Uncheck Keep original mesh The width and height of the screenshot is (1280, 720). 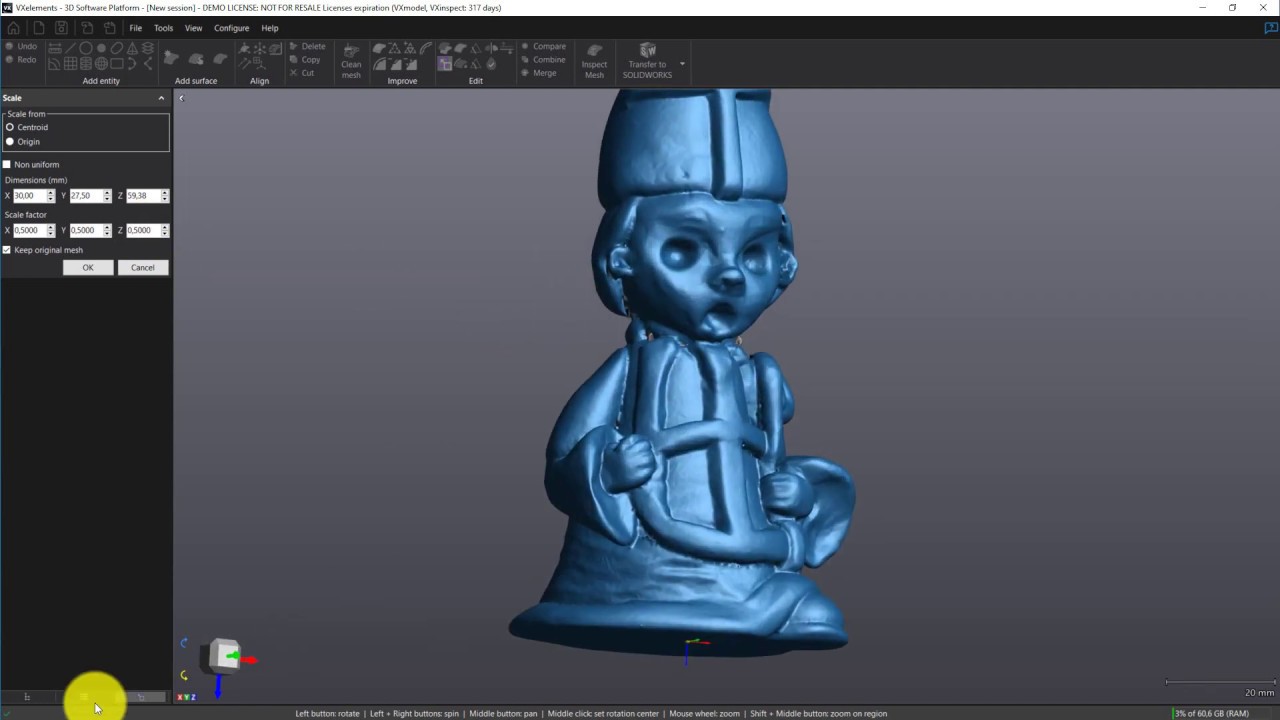(x=7, y=250)
